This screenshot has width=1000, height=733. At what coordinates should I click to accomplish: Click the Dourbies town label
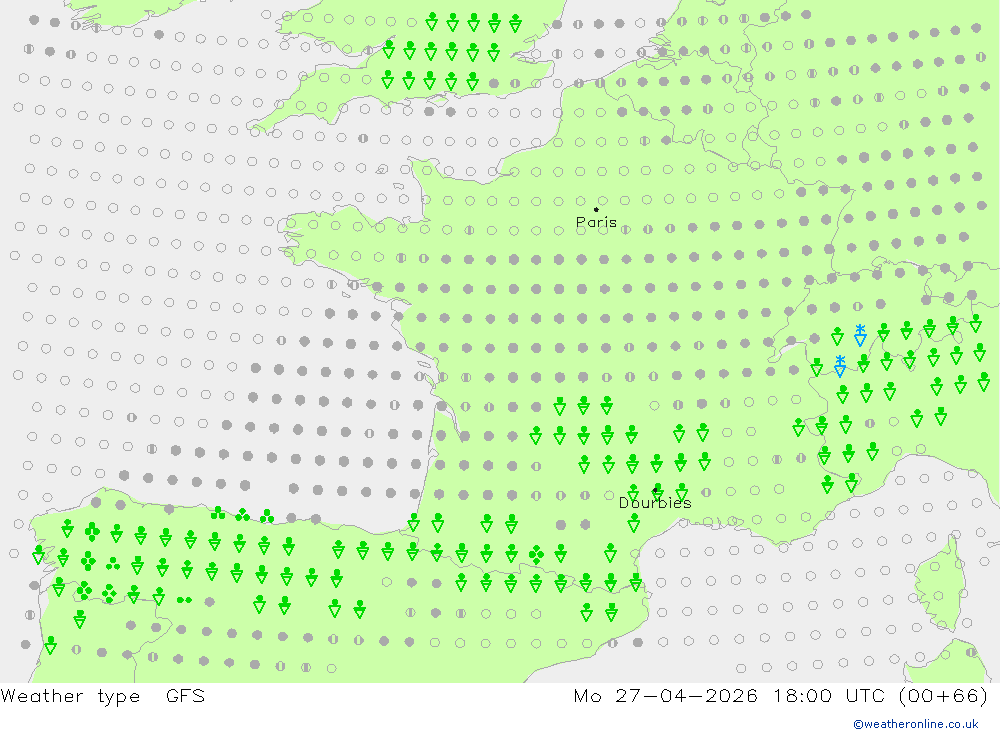pos(655,503)
